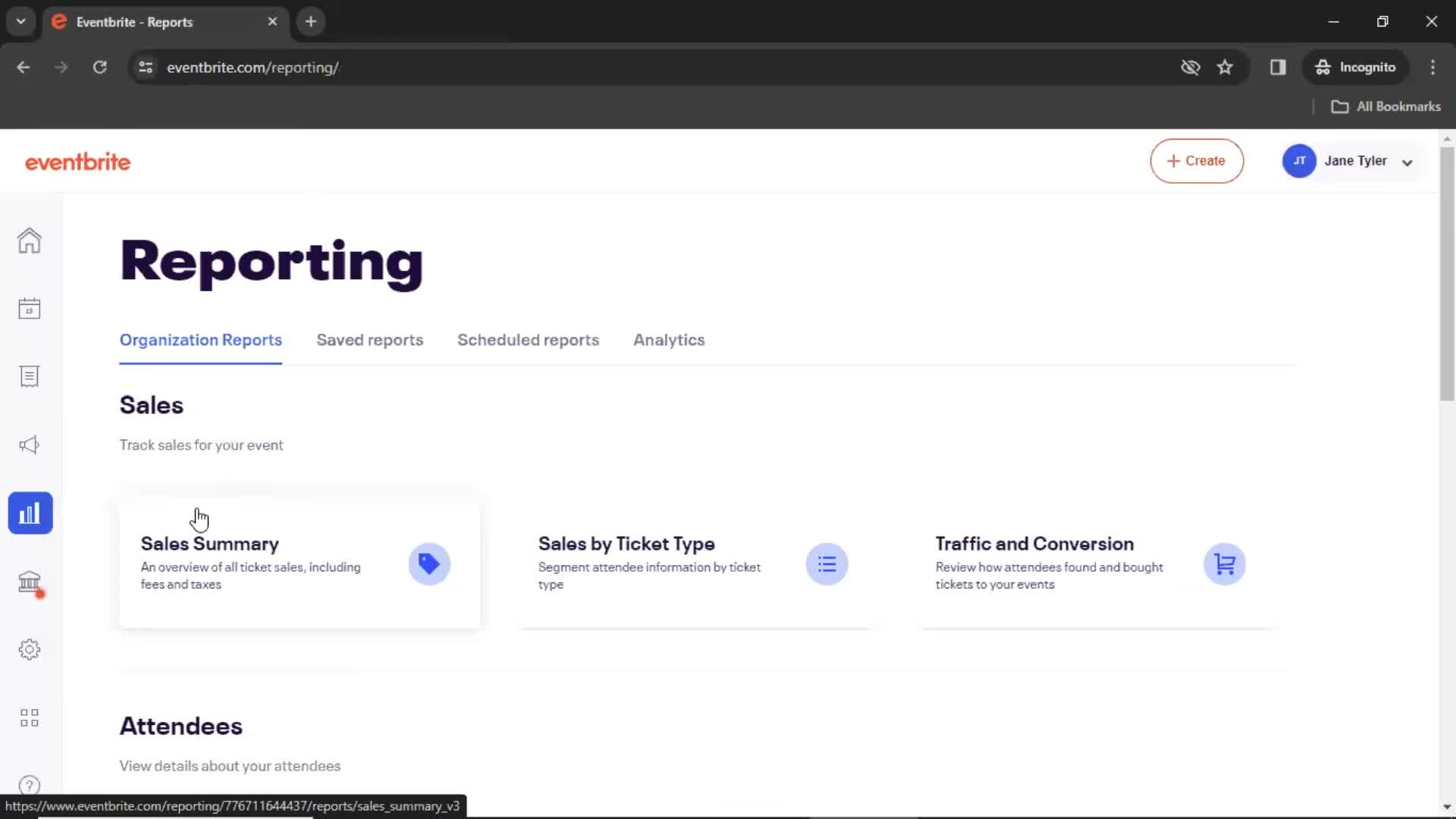Click the Create button

pyautogui.click(x=1197, y=161)
